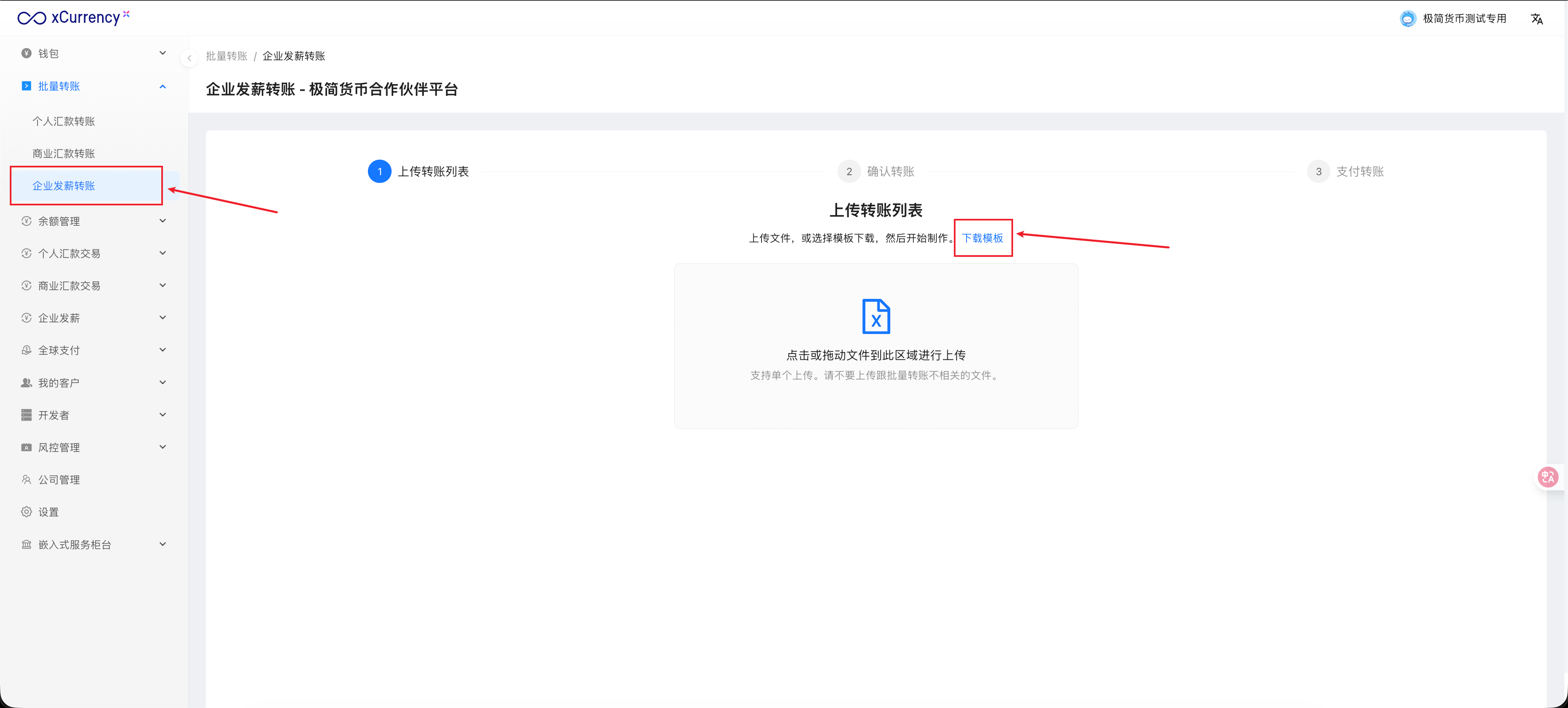Viewport: 1568px width, 708px height.
Task: Expand the 钱包 menu chevron
Action: coord(163,53)
